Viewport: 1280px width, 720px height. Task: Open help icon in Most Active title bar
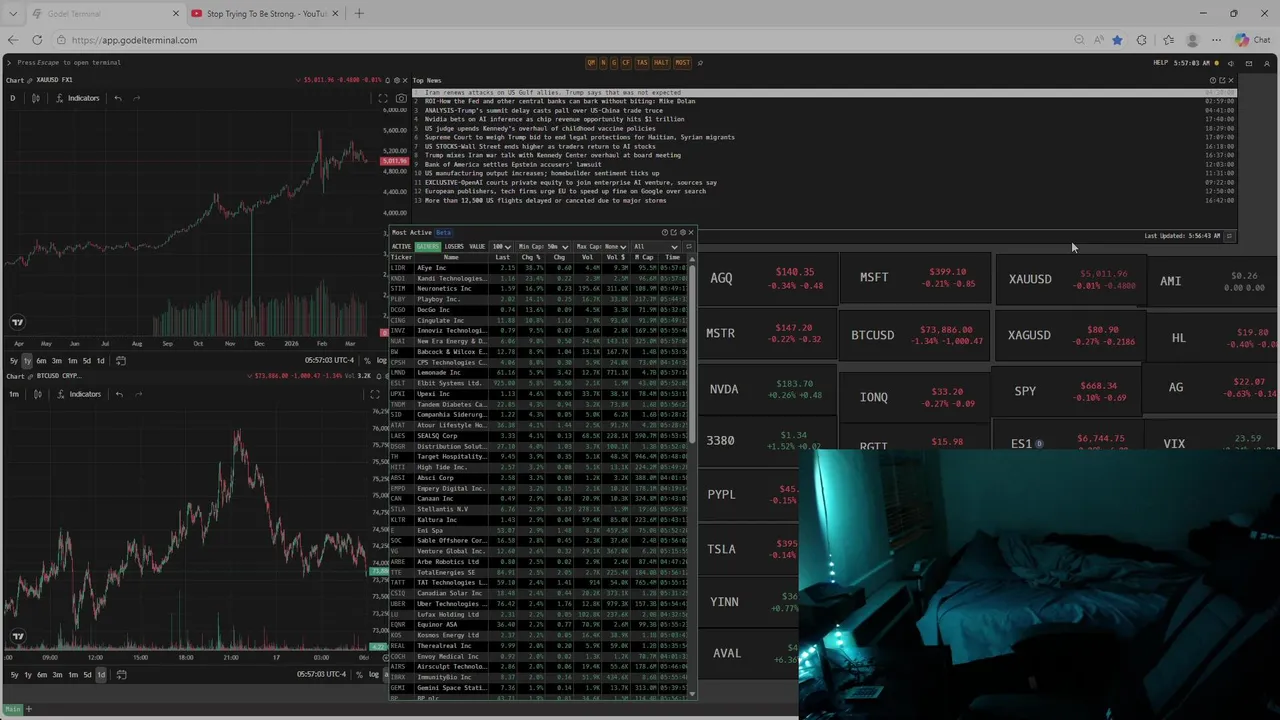click(x=664, y=232)
